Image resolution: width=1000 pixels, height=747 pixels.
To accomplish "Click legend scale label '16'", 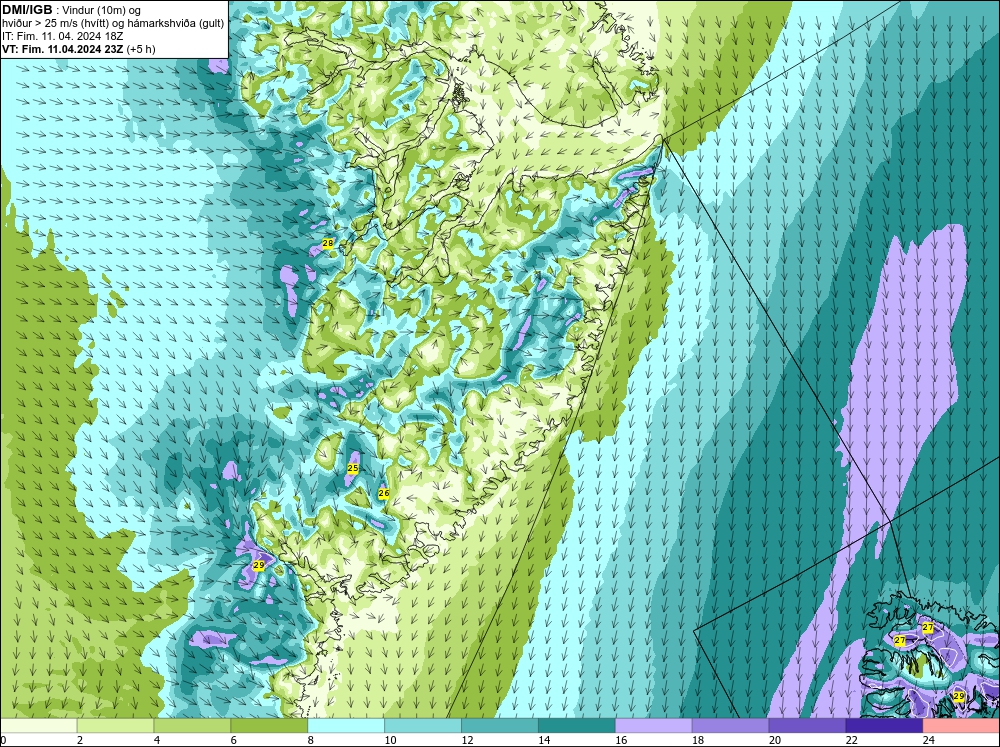I will point(621,740).
